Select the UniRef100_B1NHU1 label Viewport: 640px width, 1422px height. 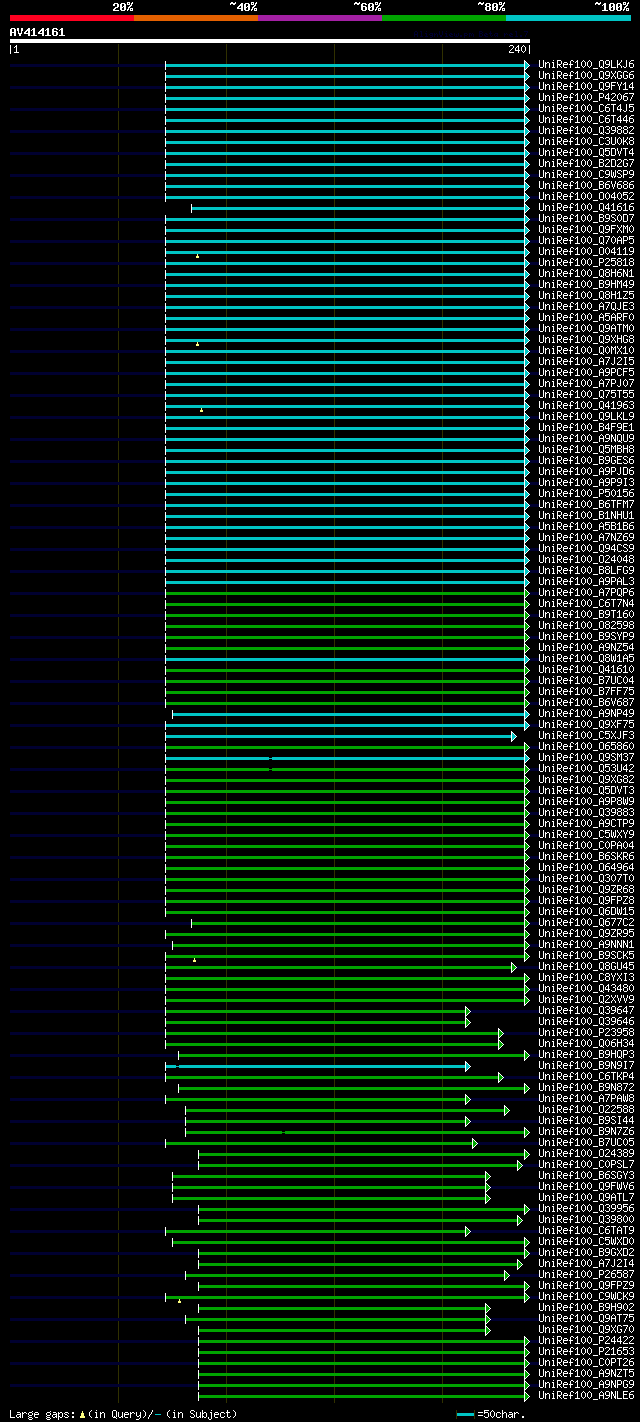click(586, 515)
